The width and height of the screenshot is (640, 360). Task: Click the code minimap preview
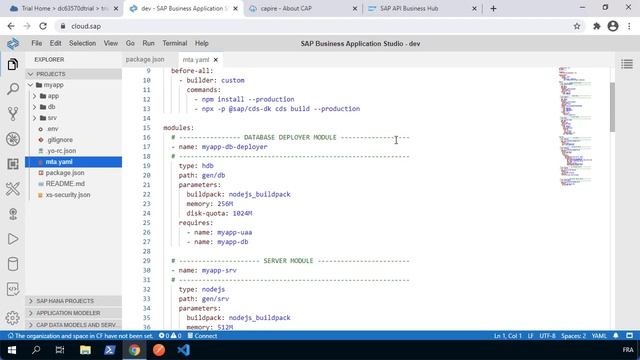tap(575, 126)
